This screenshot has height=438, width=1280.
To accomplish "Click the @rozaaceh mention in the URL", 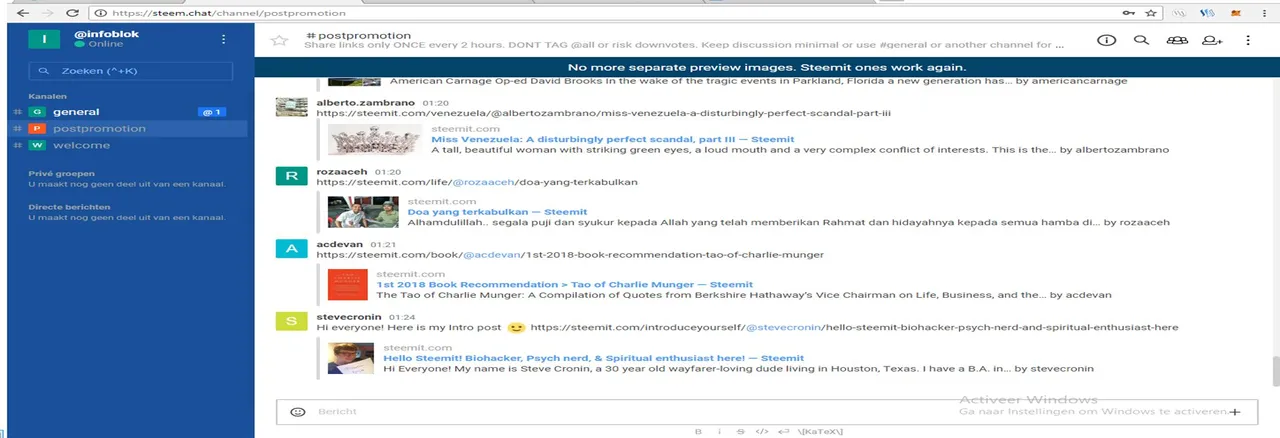I will (x=483, y=183).
